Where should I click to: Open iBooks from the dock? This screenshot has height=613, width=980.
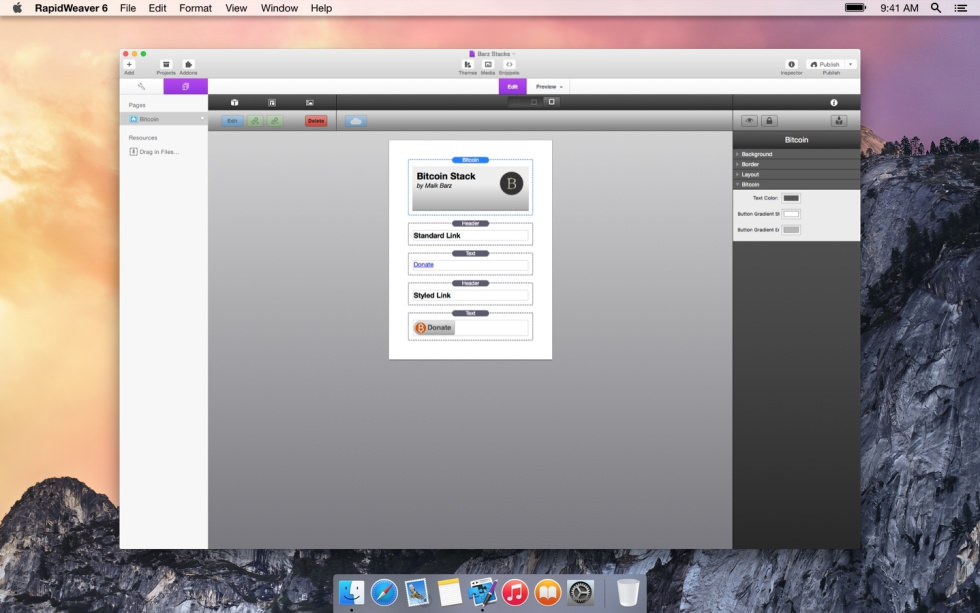pyautogui.click(x=548, y=592)
